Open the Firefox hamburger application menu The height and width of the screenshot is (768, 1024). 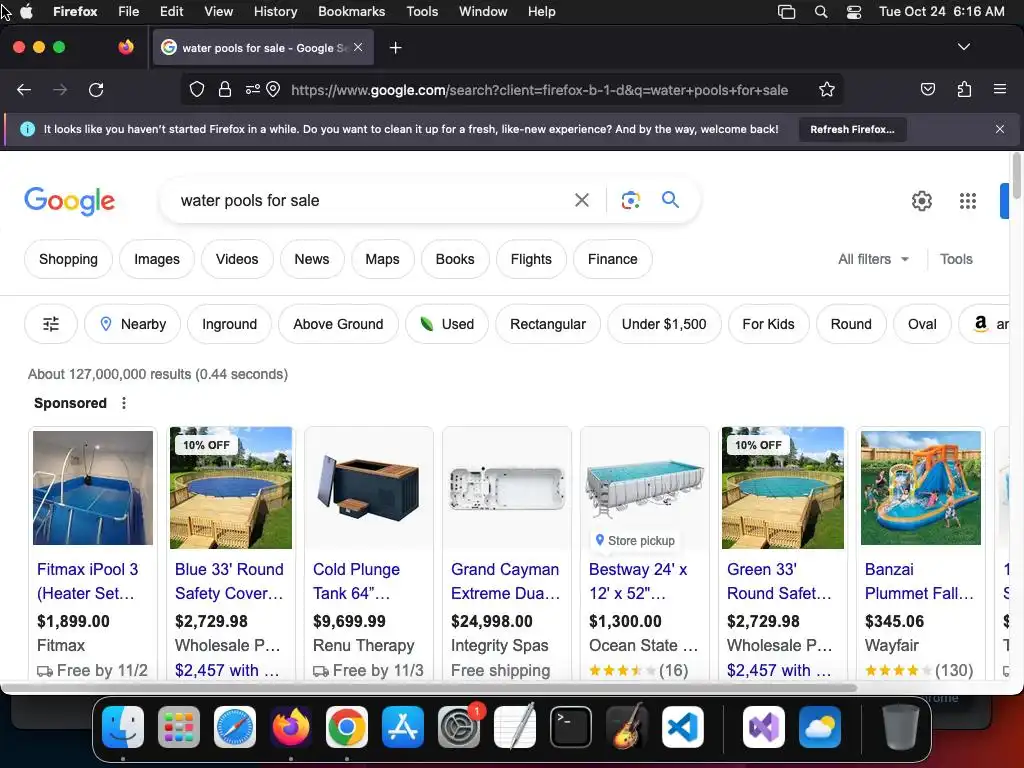1000,89
